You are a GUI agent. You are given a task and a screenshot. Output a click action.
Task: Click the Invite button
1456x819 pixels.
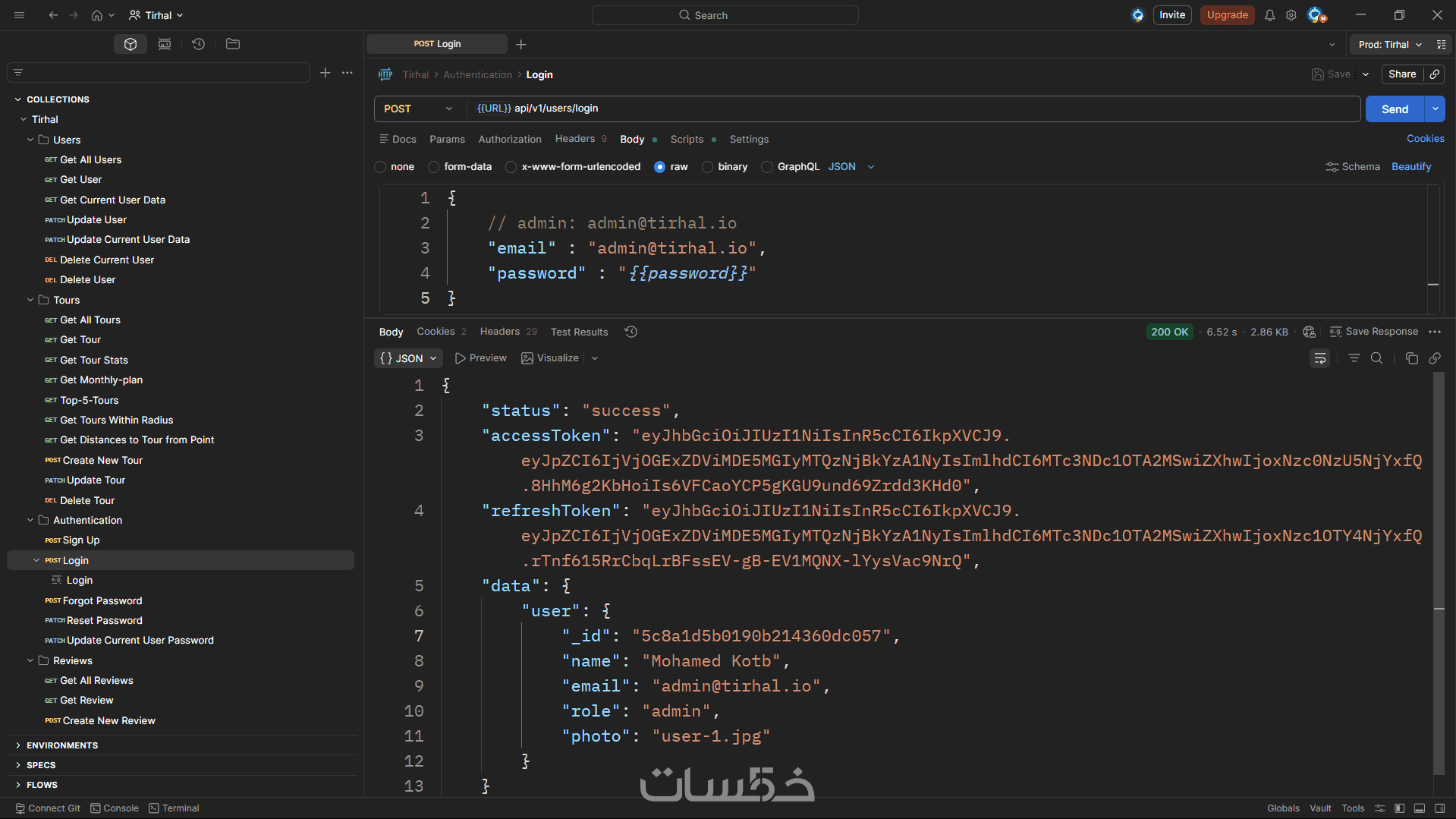click(x=1172, y=15)
